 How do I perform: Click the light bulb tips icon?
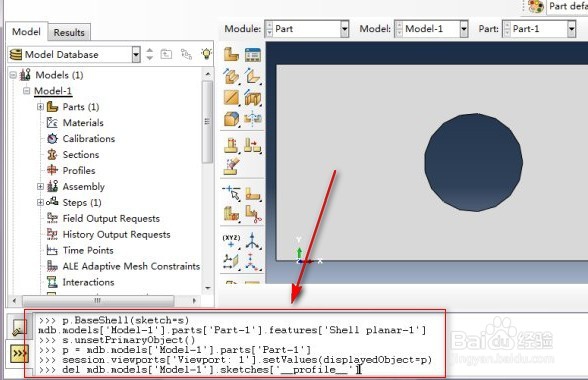click(207, 54)
